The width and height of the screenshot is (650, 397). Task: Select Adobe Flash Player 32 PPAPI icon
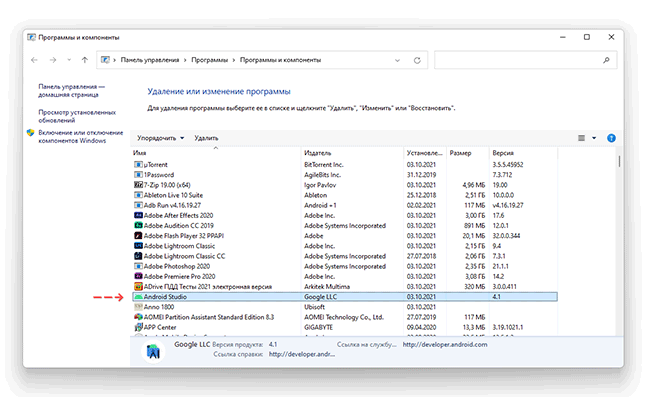(x=138, y=236)
